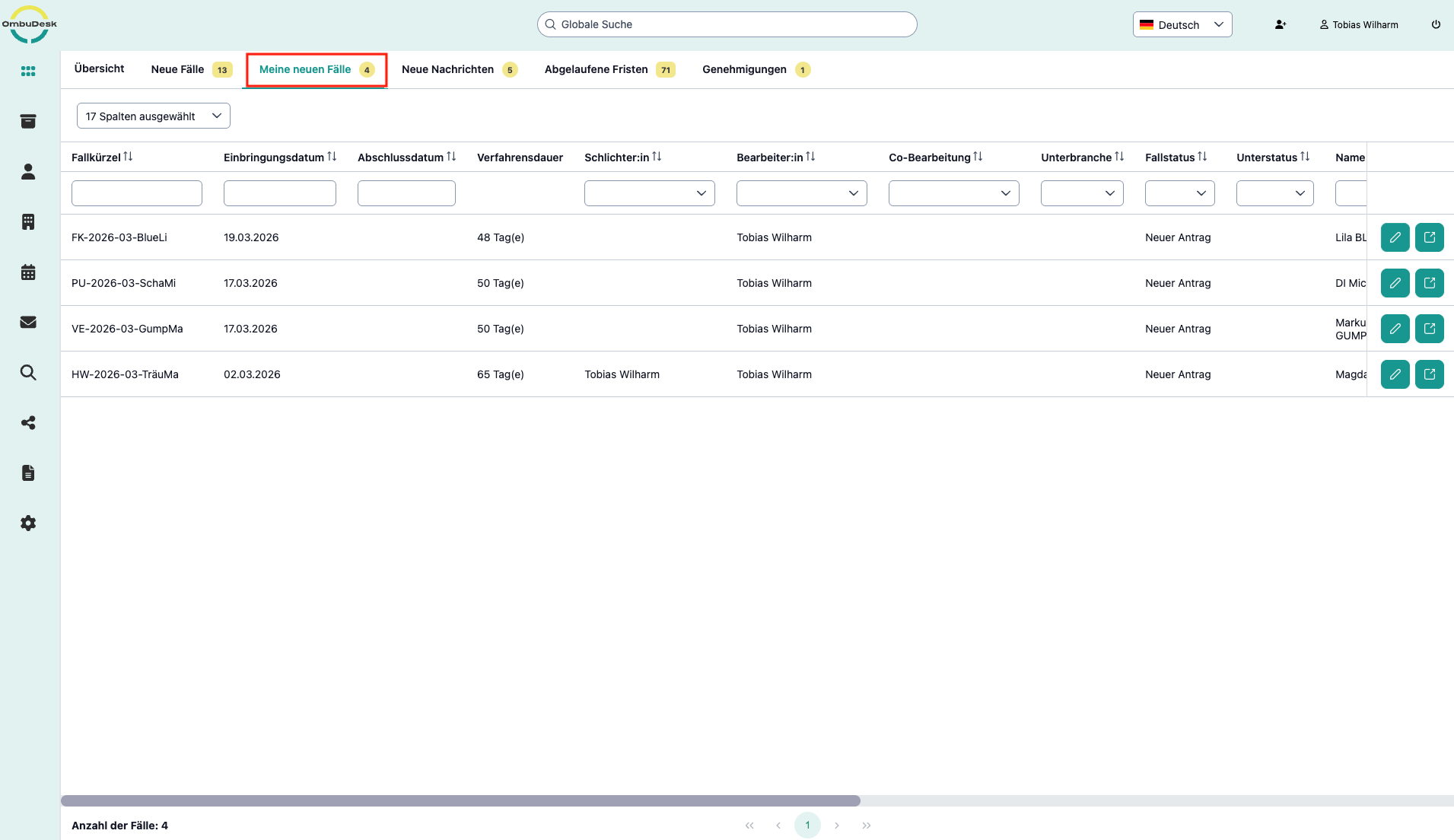The width and height of the screenshot is (1454, 840).
Task: Open the company building icon in sidebar
Action: [x=28, y=222]
